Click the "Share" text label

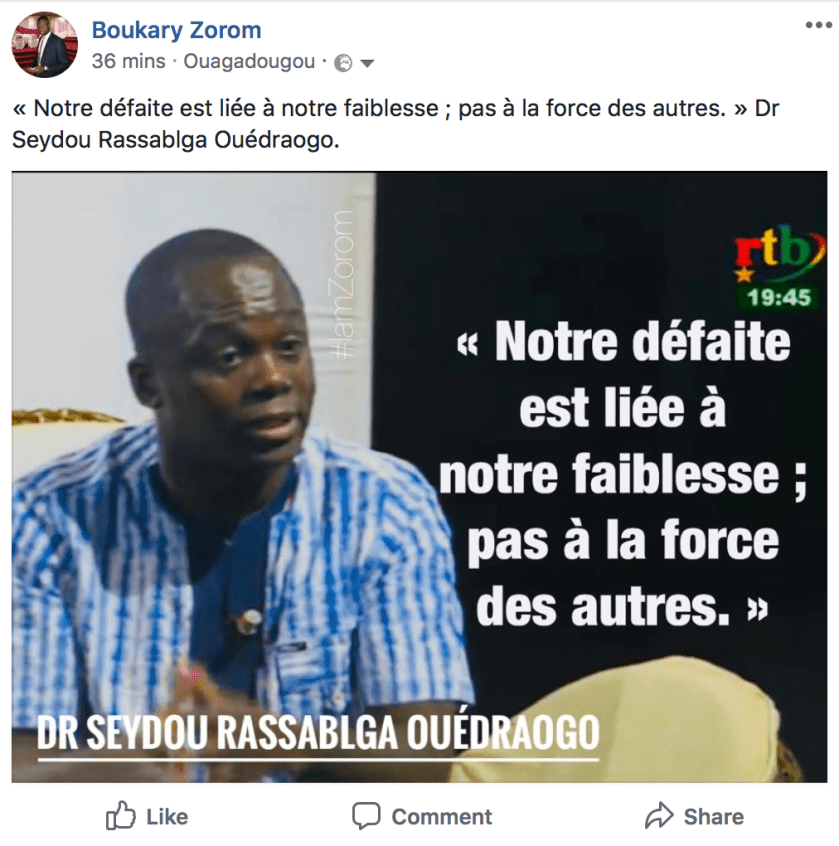pyautogui.click(x=714, y=817)
